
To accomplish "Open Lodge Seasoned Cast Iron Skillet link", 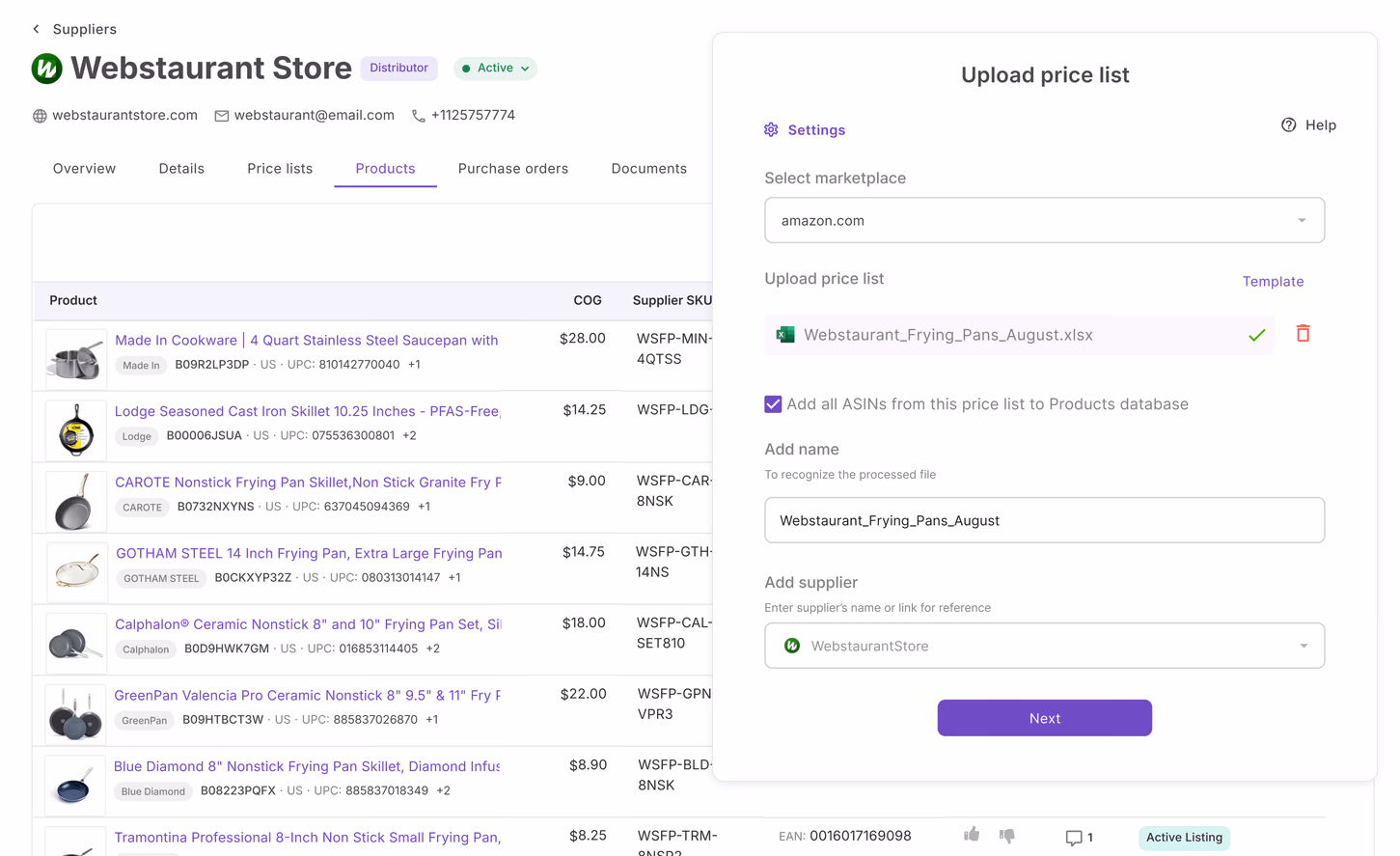I will [308, 411].
